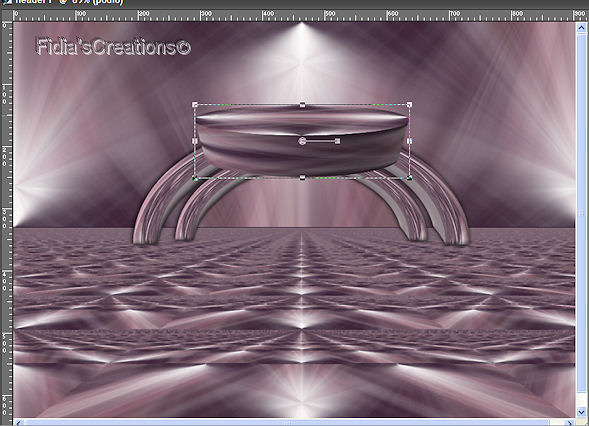This screenshot has width=589, height=426.
Task: Click the circular rotation pivot point
Action: (x=302, y=141)
